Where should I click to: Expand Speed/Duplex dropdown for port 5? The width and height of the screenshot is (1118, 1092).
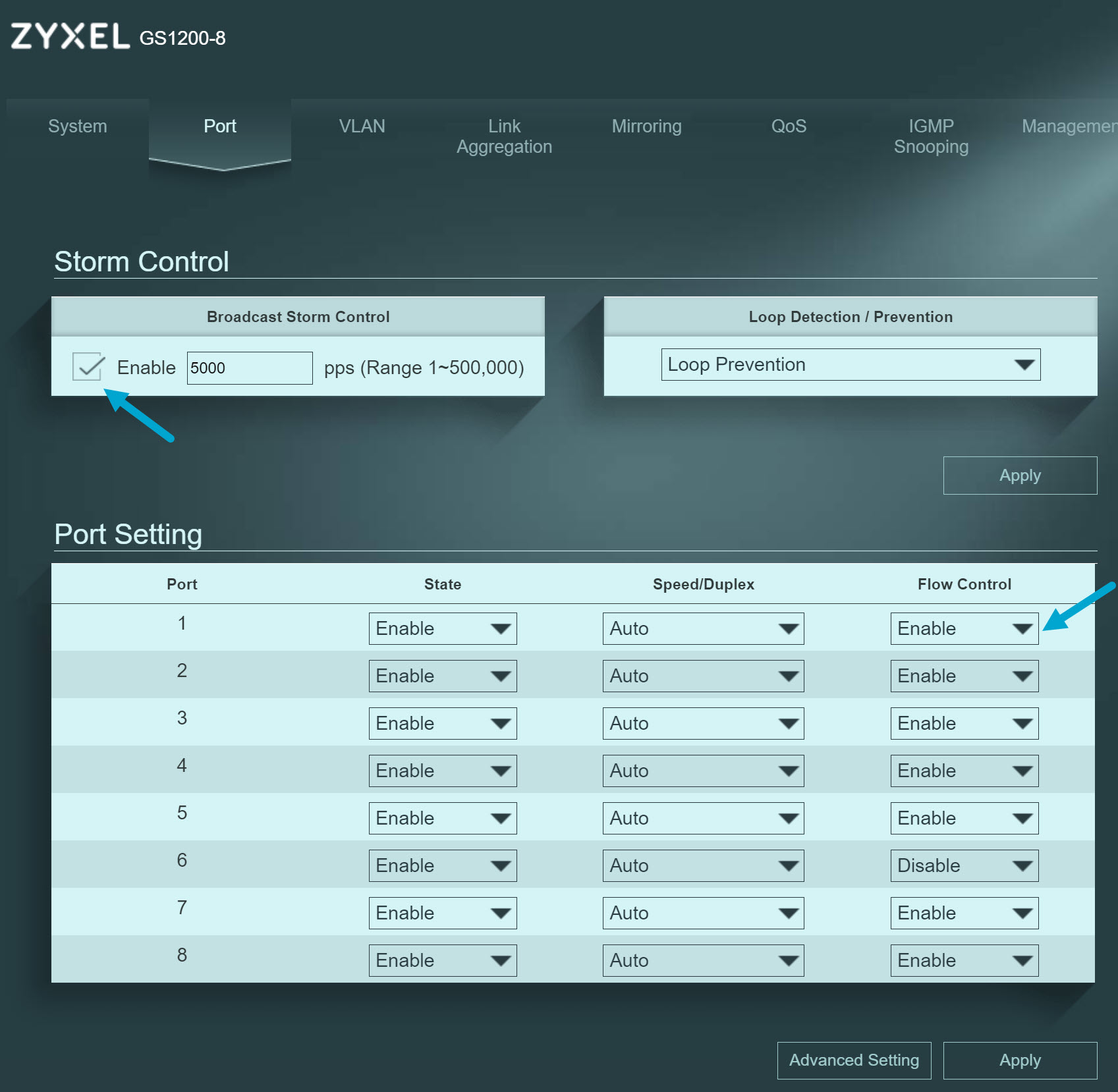702,819
